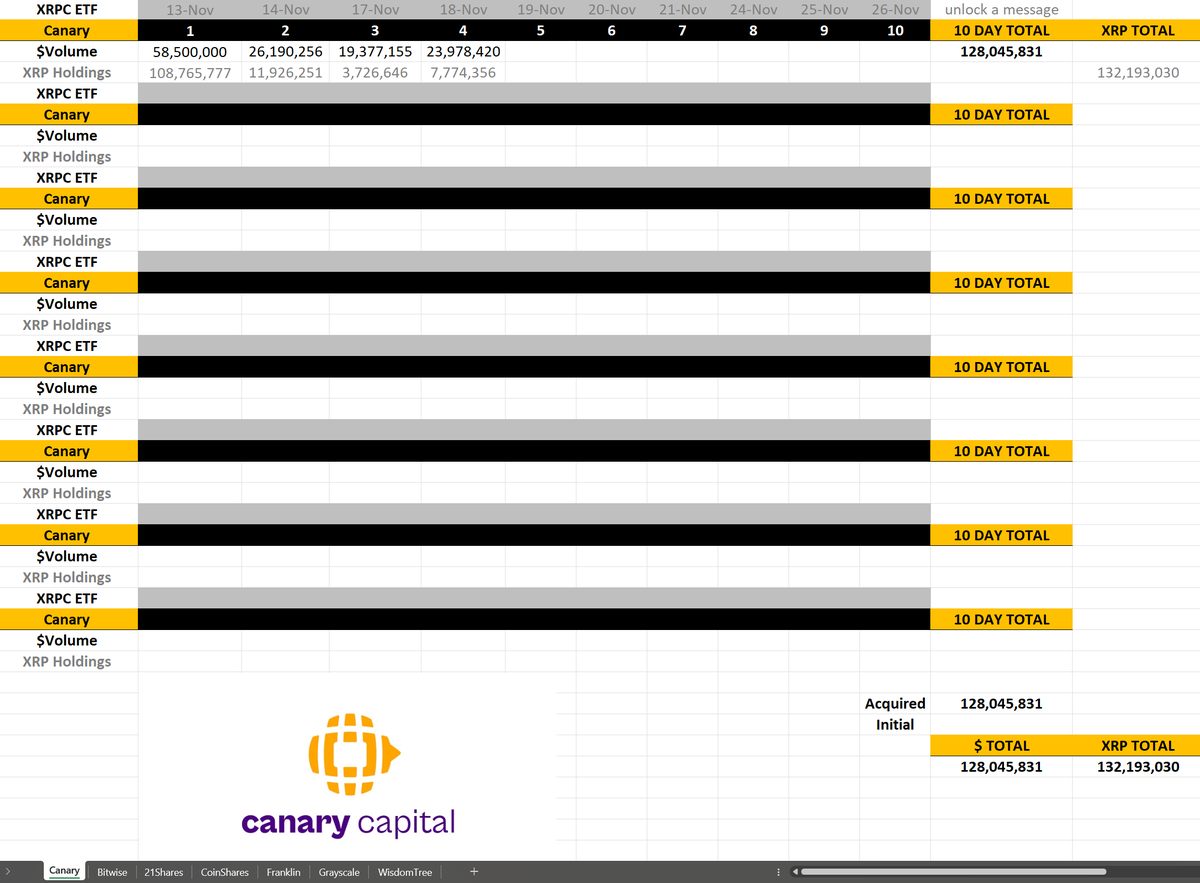Select the CoinShares sheet tab
Viewport: 1200px width, 883px height.
pyautogui.click(x=224, y=871)
